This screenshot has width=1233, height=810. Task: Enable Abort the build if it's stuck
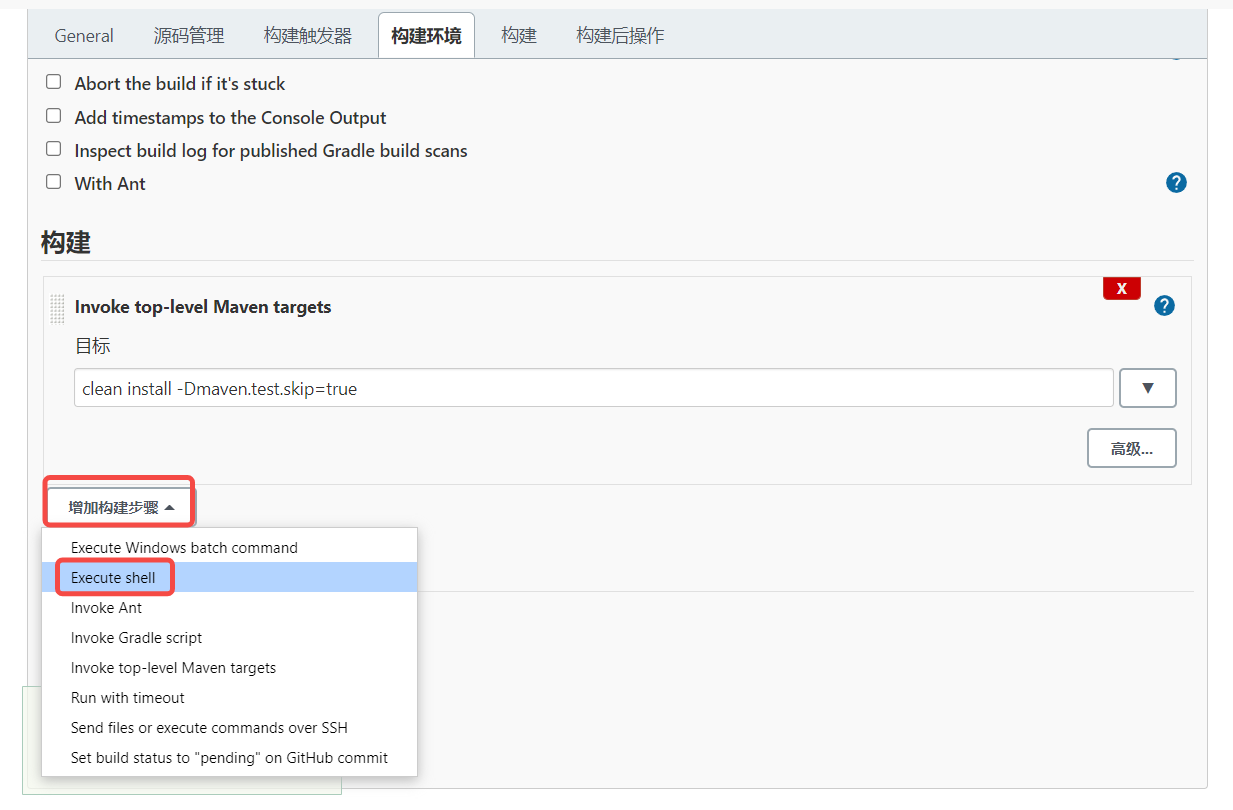pos(54,82)
